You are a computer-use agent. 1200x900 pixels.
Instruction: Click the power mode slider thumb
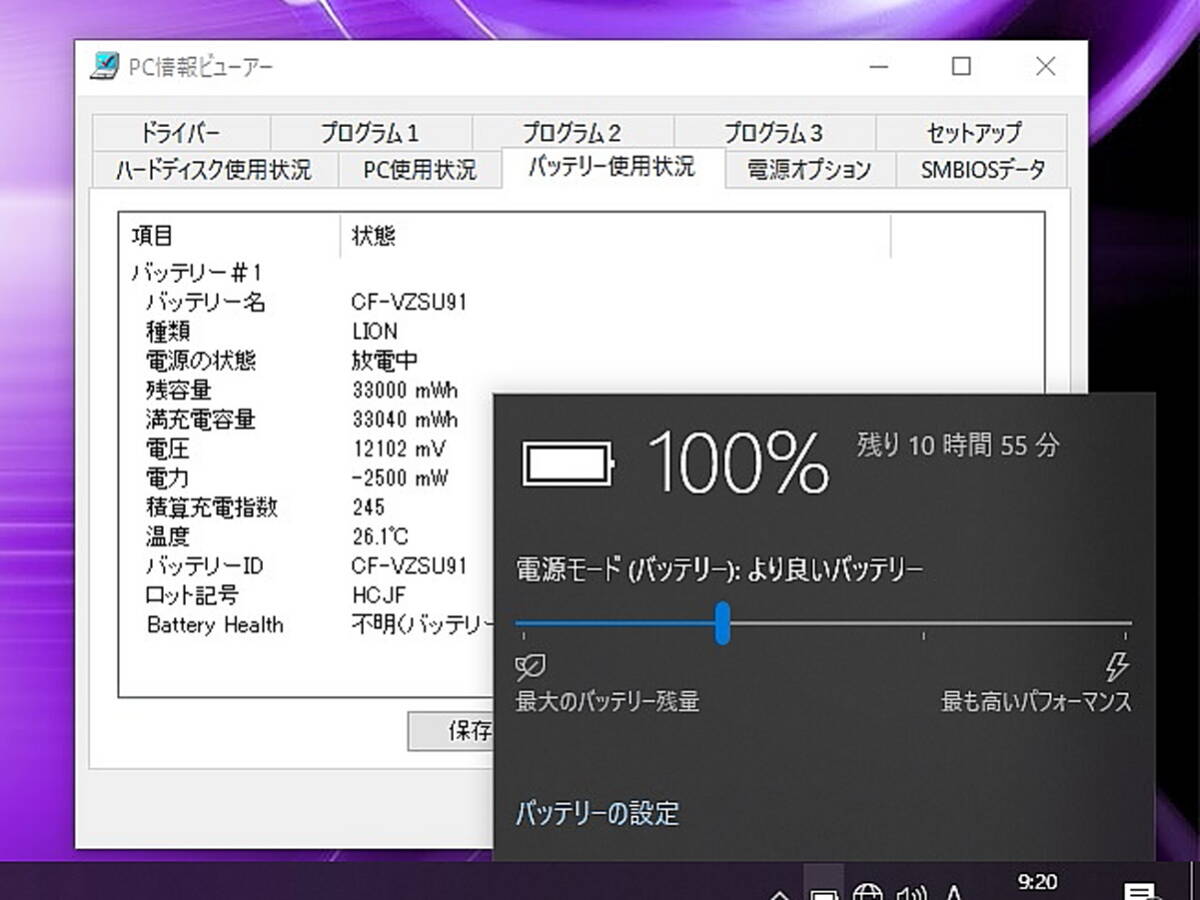coord(723,623)
